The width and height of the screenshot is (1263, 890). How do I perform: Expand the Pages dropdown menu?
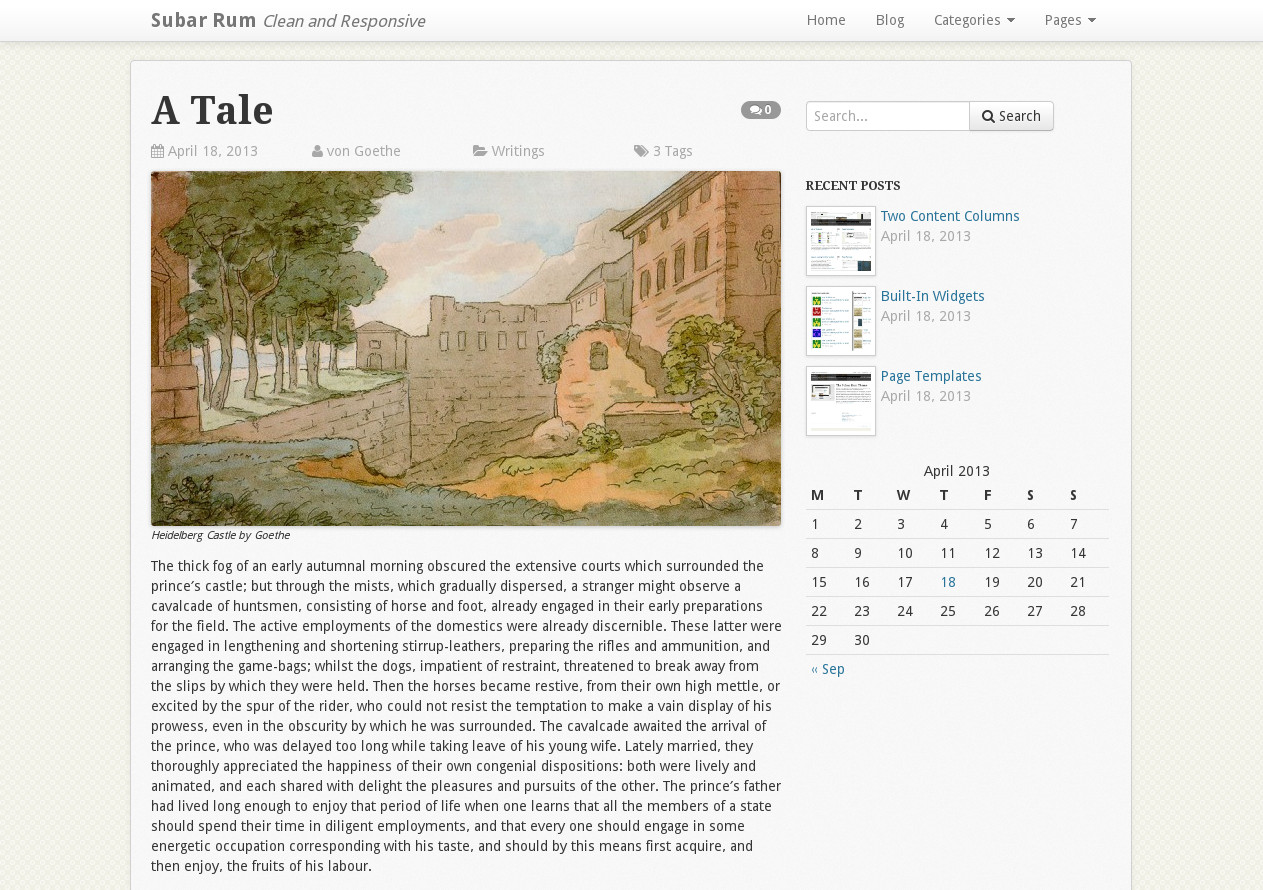tap(1070, 20)
